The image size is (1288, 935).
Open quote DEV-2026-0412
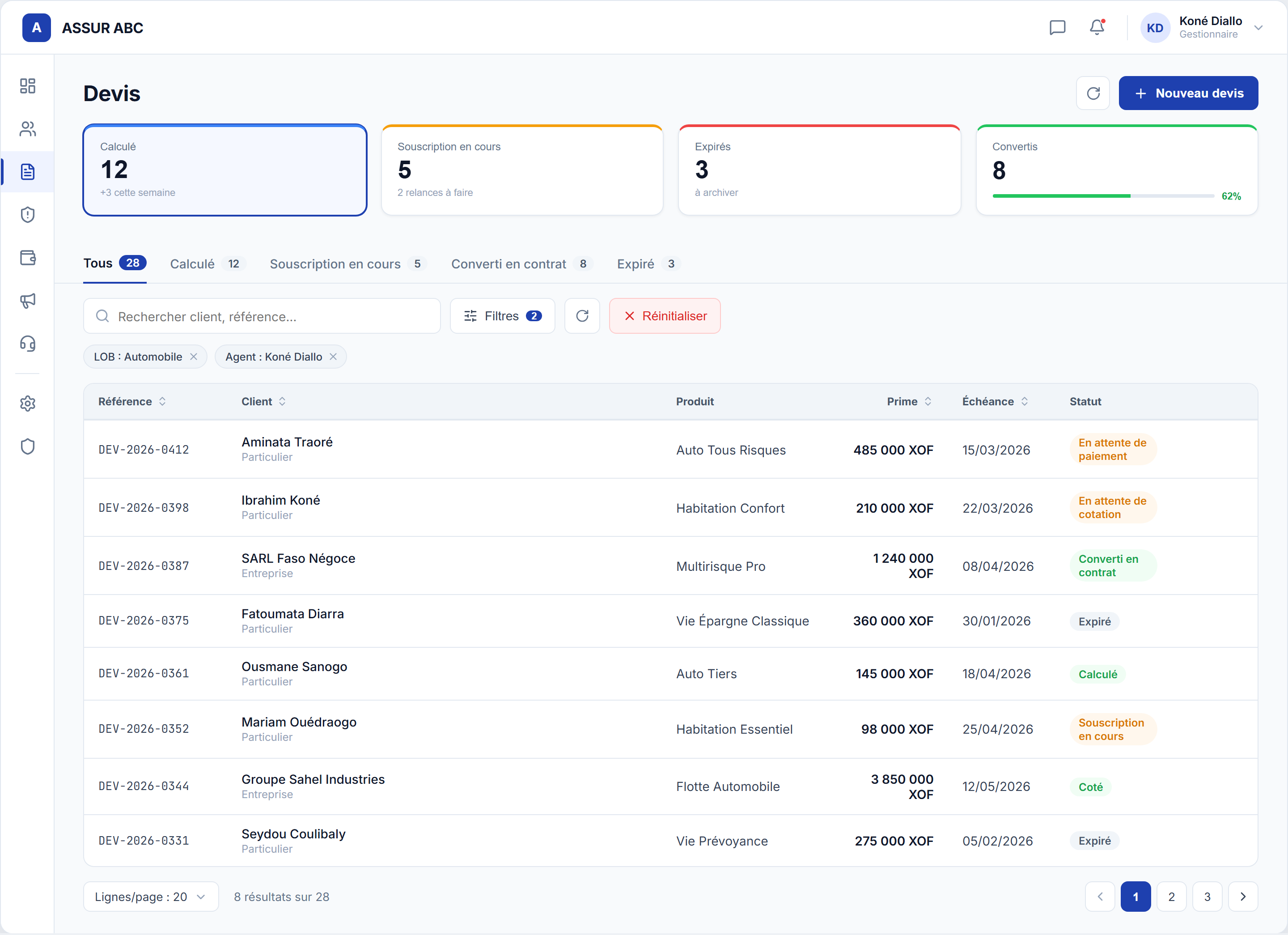point(144,449)
